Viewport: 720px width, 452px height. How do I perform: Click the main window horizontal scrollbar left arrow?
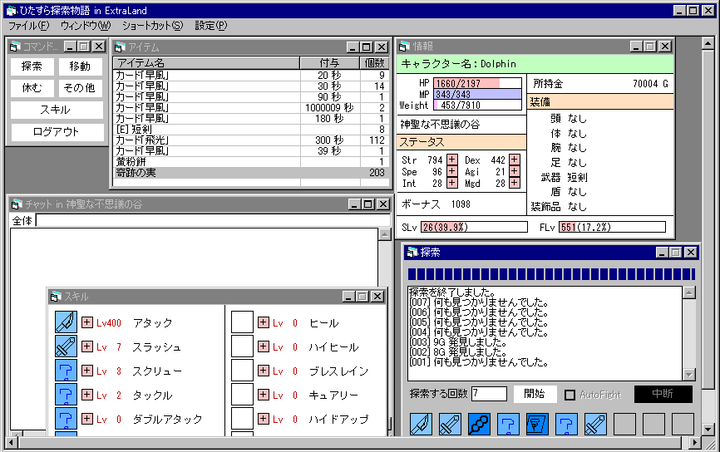(x=12, y=443)
